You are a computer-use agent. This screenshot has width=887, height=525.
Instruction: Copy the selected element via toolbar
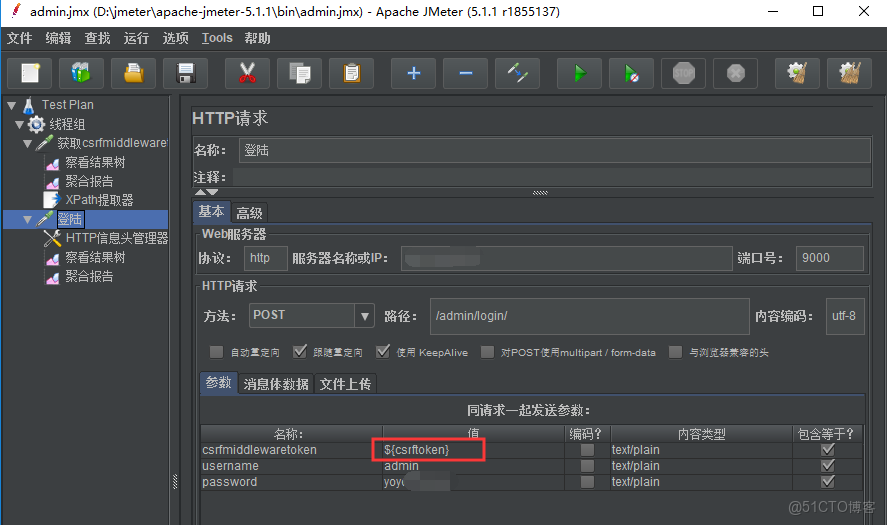coord(299,73)
